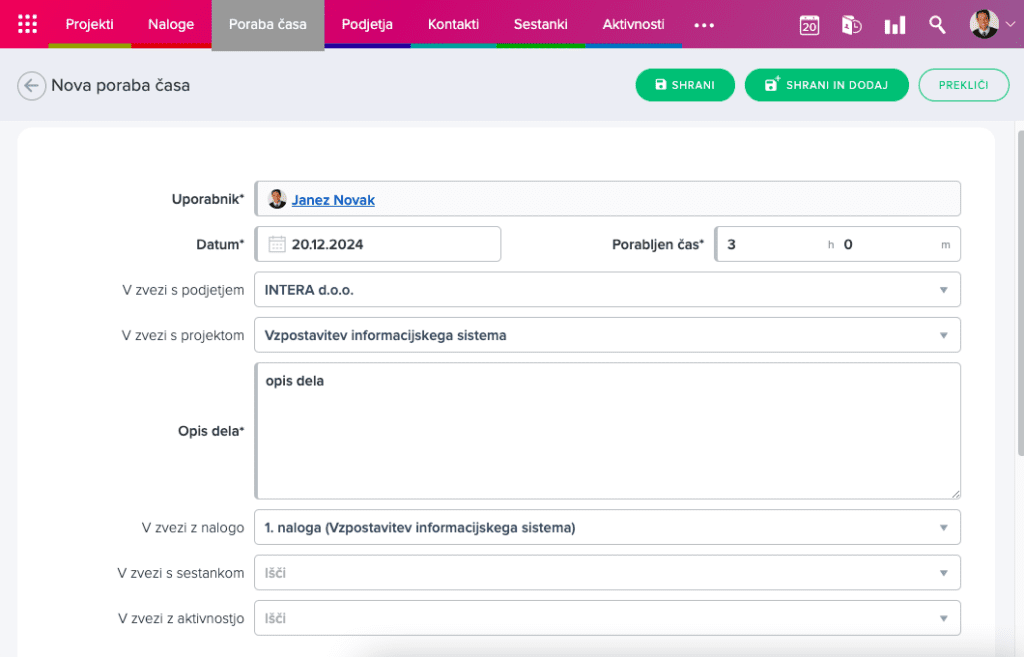Click the contact history clock icon
This screenshot has height=657, width=1024.
click(x=852, y=25)
